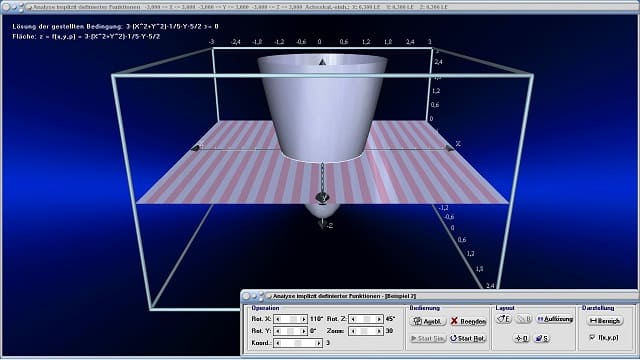Screen dimensions: 640x360
Task: Hide the panel with the Ausbl. button
Action: point(427,321)
